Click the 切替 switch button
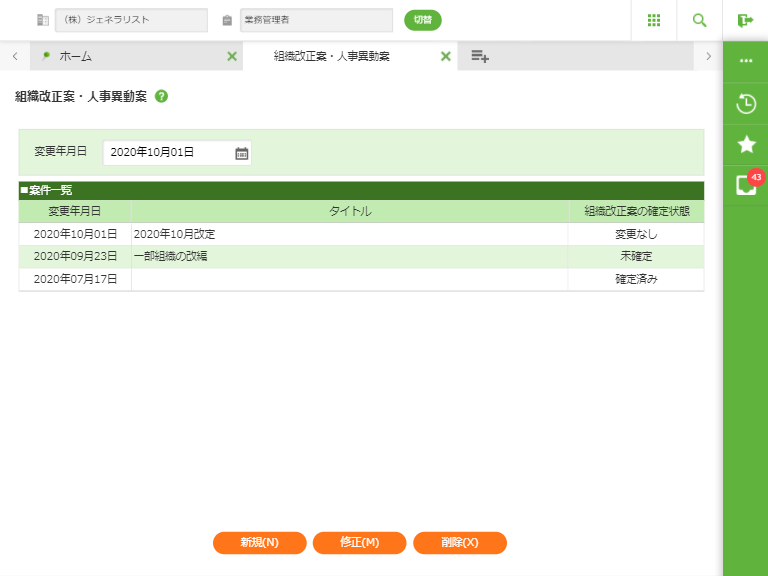 point(422,20)
